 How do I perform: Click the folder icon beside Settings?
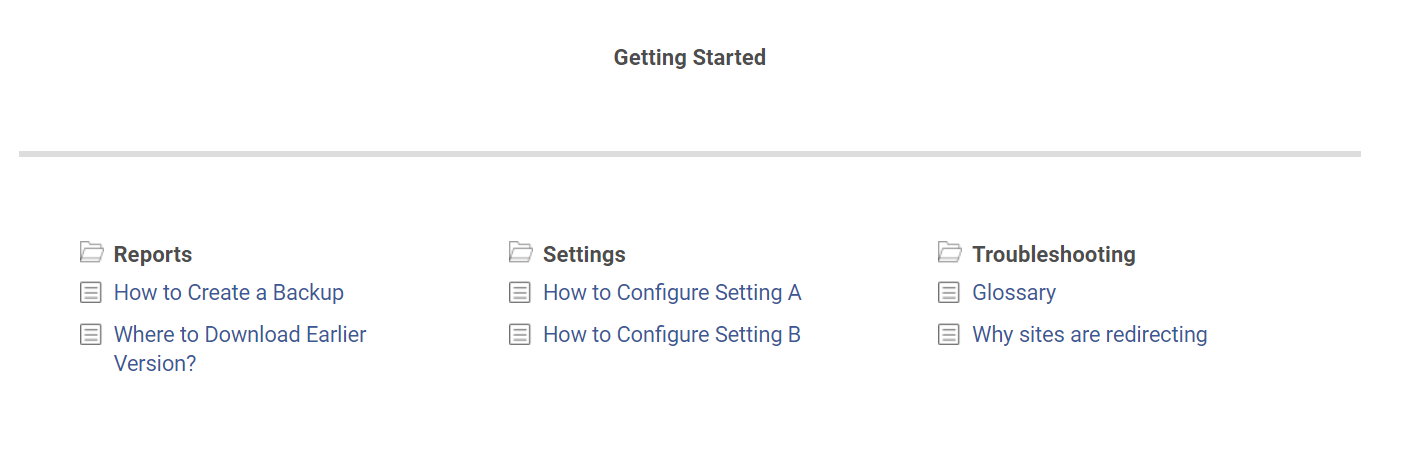pos(520,252)
